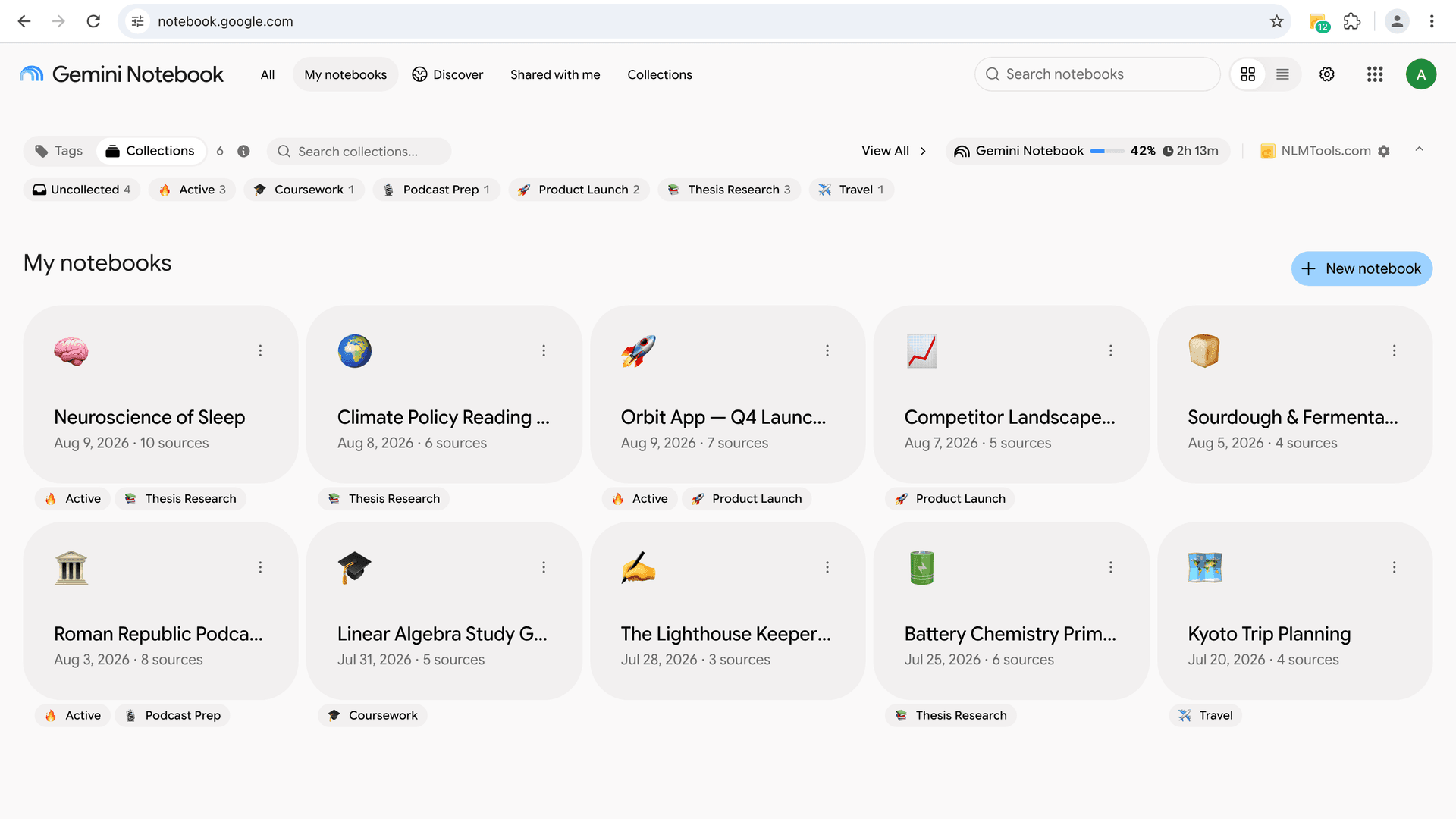The image size is (1456, 819).
Task: Open menu for Neuroscience of Sleep
Action: click(x=260, y=350)
